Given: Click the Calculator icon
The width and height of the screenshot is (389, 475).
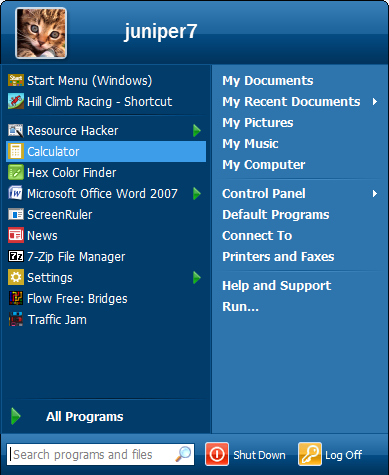Looking at the screenshot, I should tap(16, 151).
